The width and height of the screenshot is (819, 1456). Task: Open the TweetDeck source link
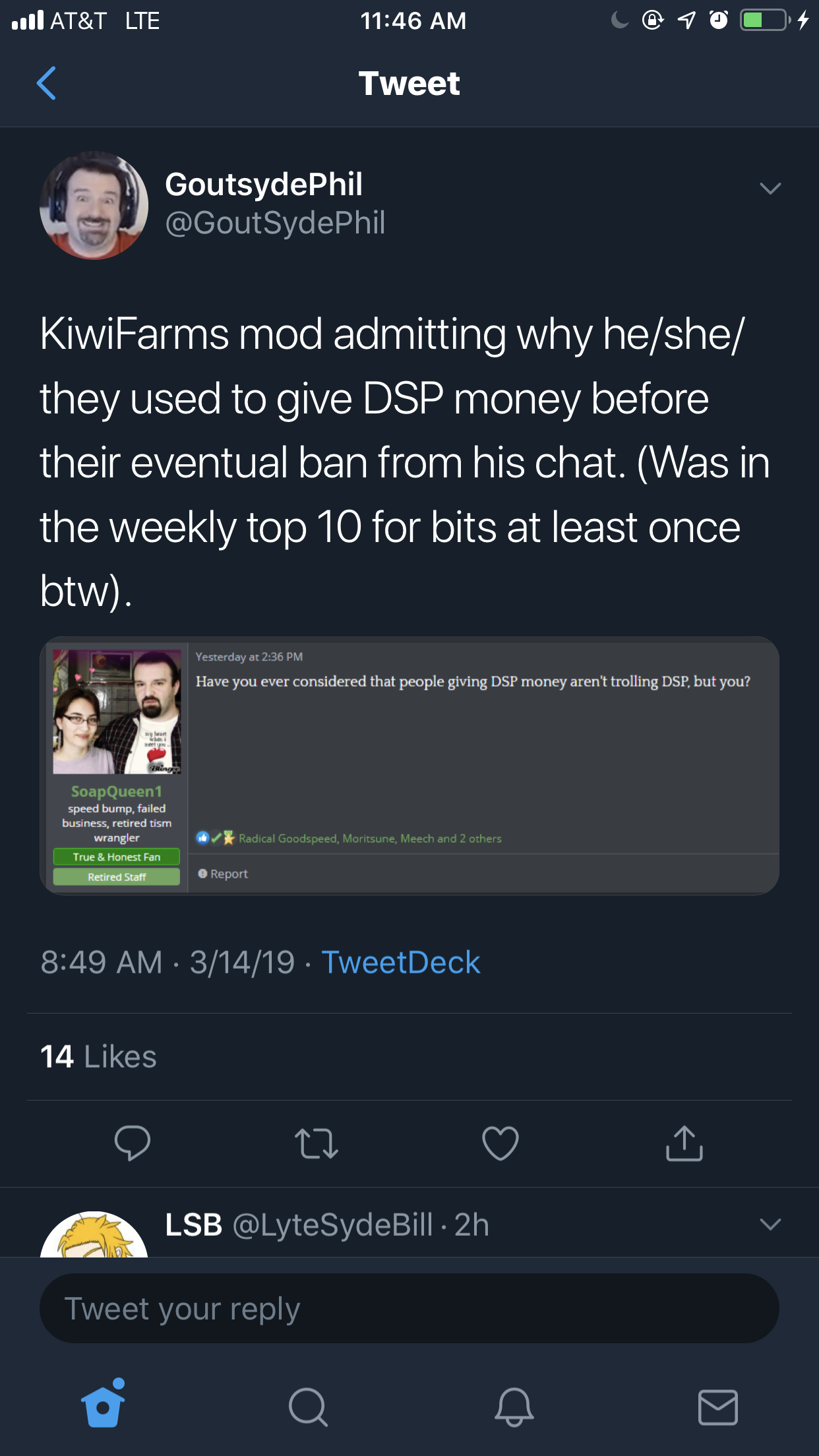400,962
